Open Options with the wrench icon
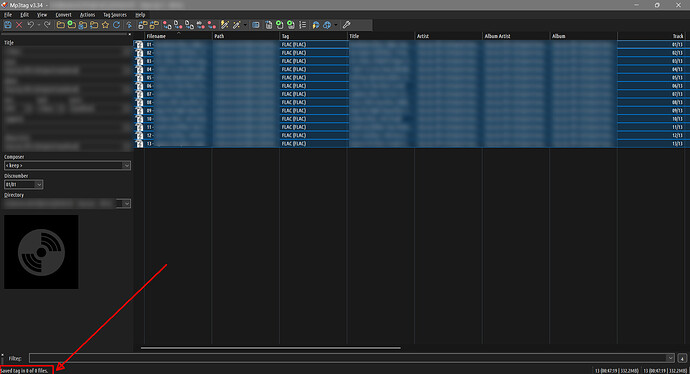 [x=347, y=25]
